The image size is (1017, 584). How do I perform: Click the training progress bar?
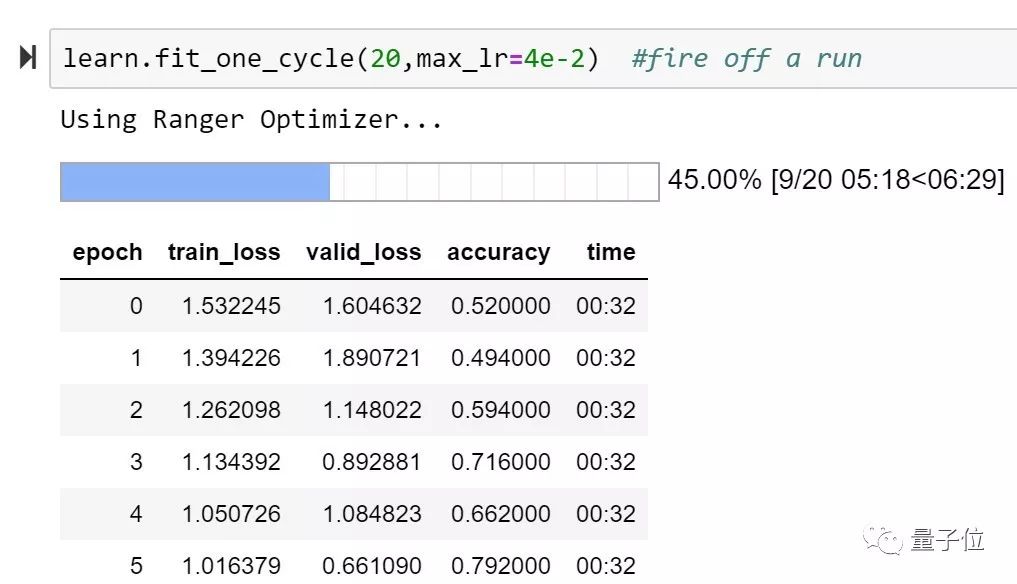click(x=359, y=182)
